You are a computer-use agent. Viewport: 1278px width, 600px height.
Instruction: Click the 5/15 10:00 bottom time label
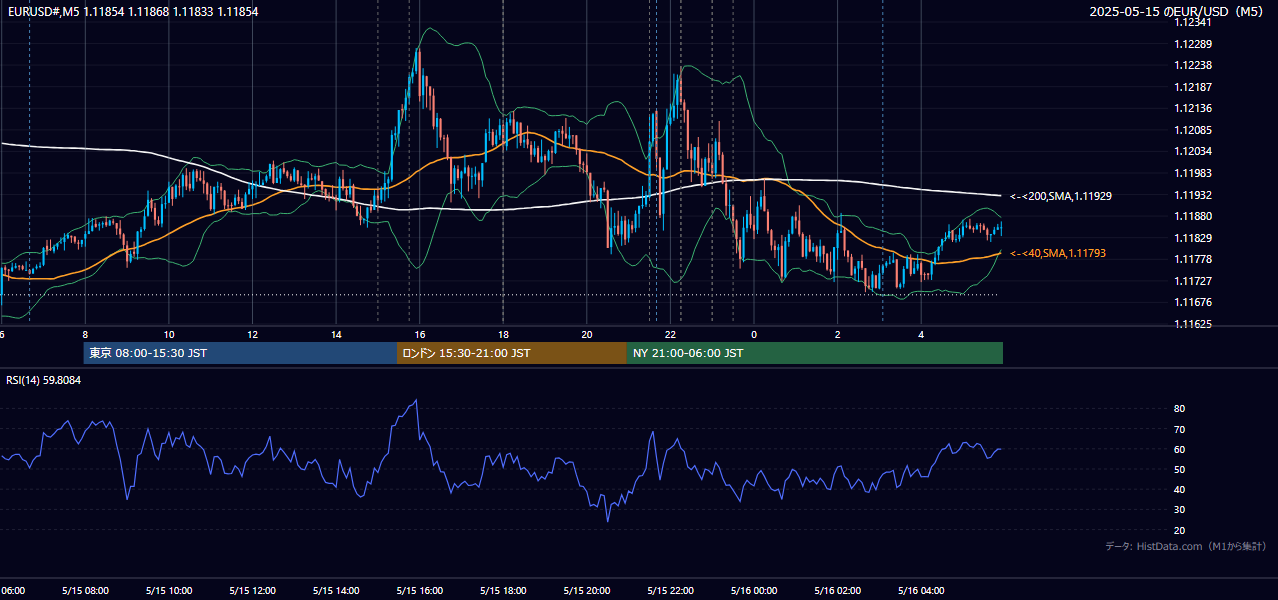(x=169, y=591)
